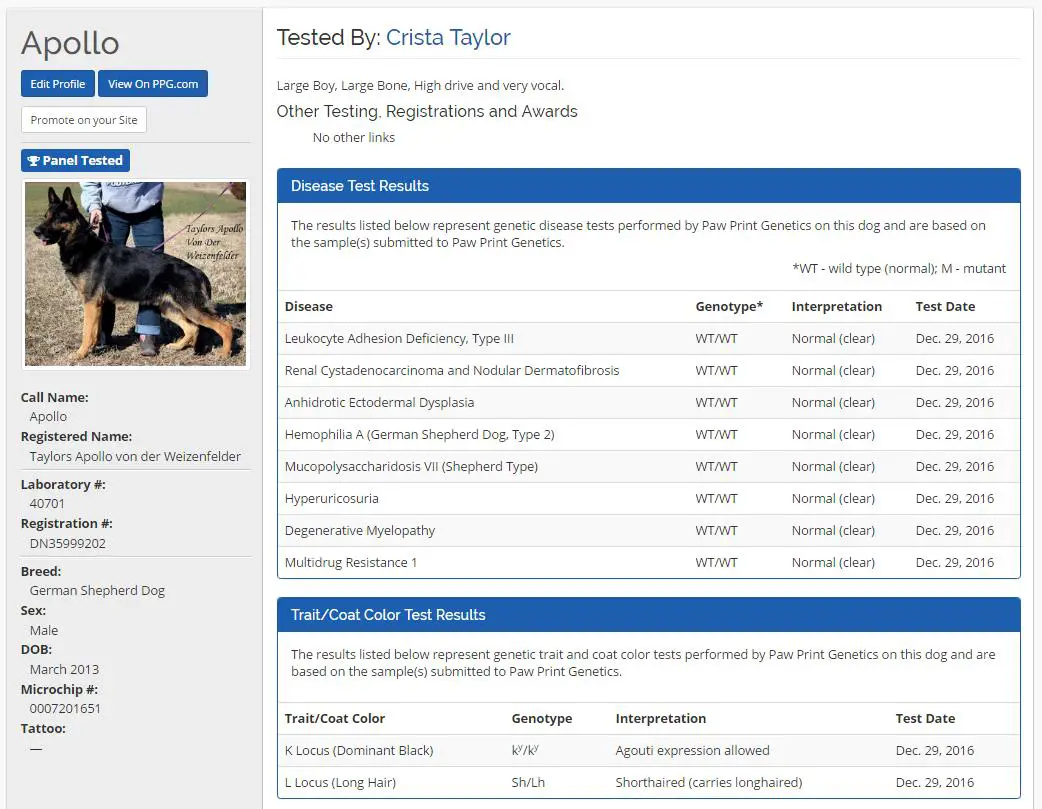Open the Edit Profile button
The height and width of the screenshot is (809, 1042).
pos(58,84)
